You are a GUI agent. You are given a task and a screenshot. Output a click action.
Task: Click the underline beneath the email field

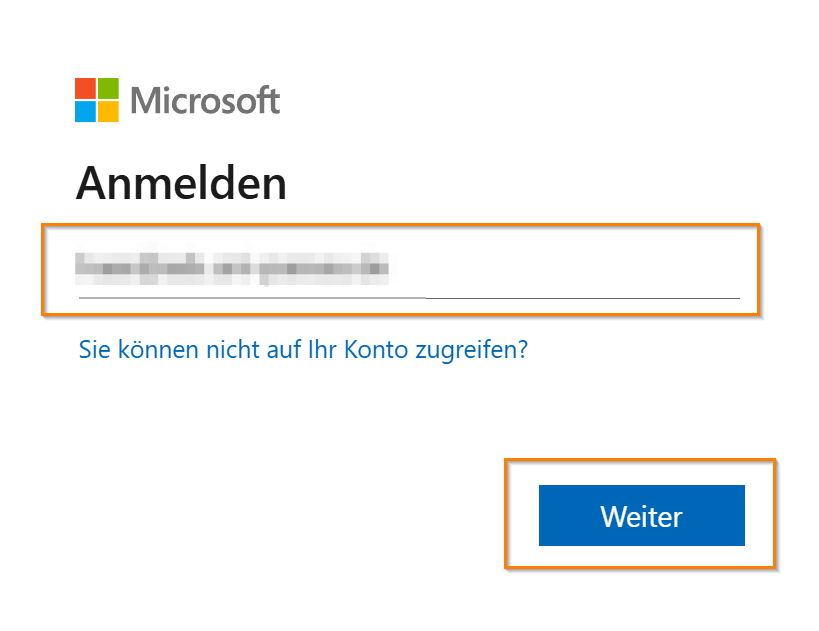tap(410, 298)
